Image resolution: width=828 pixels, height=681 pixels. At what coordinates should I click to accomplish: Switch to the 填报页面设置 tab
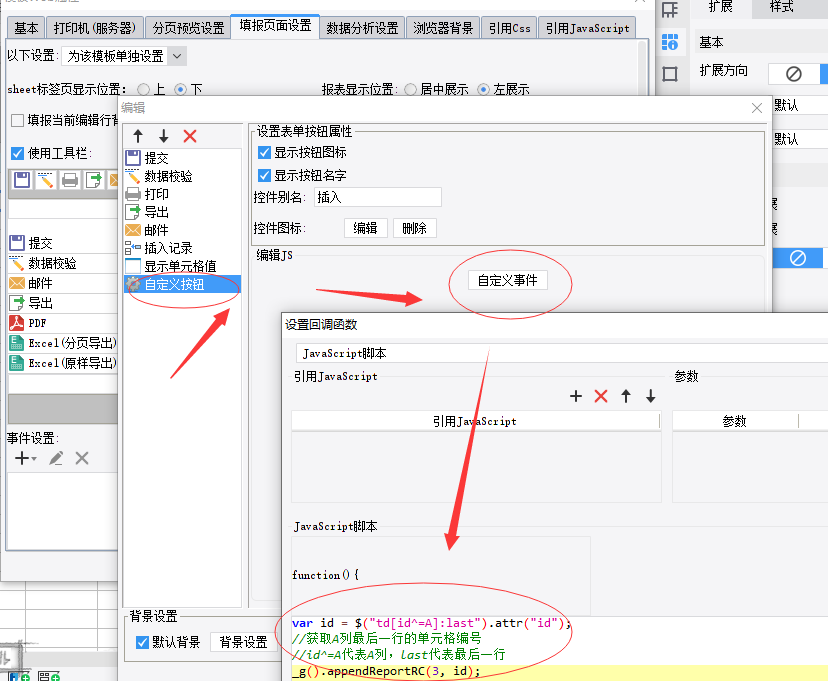point(275,26)
